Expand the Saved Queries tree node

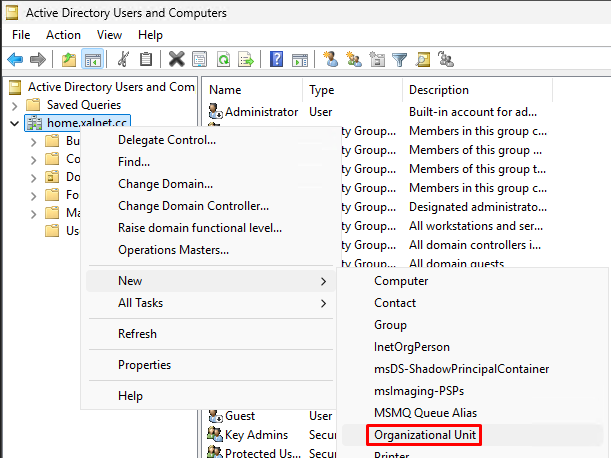[14, 105]
